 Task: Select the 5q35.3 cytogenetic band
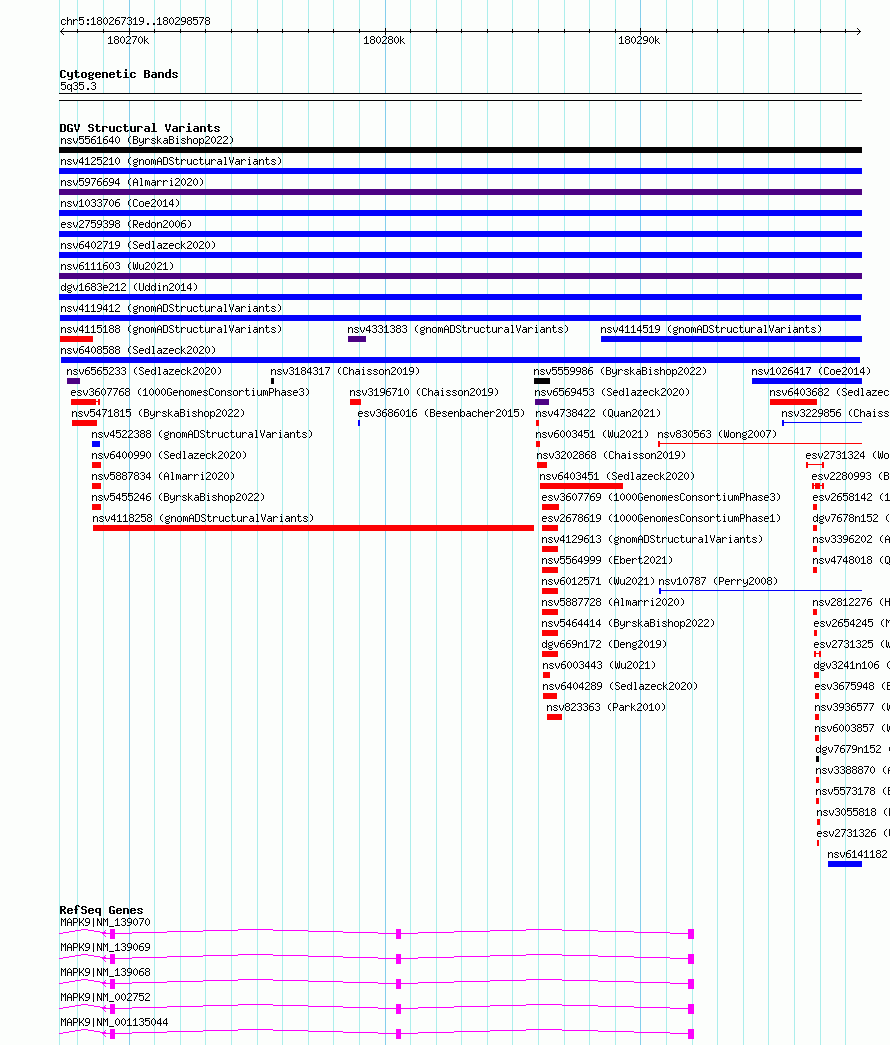pos(460,97)
